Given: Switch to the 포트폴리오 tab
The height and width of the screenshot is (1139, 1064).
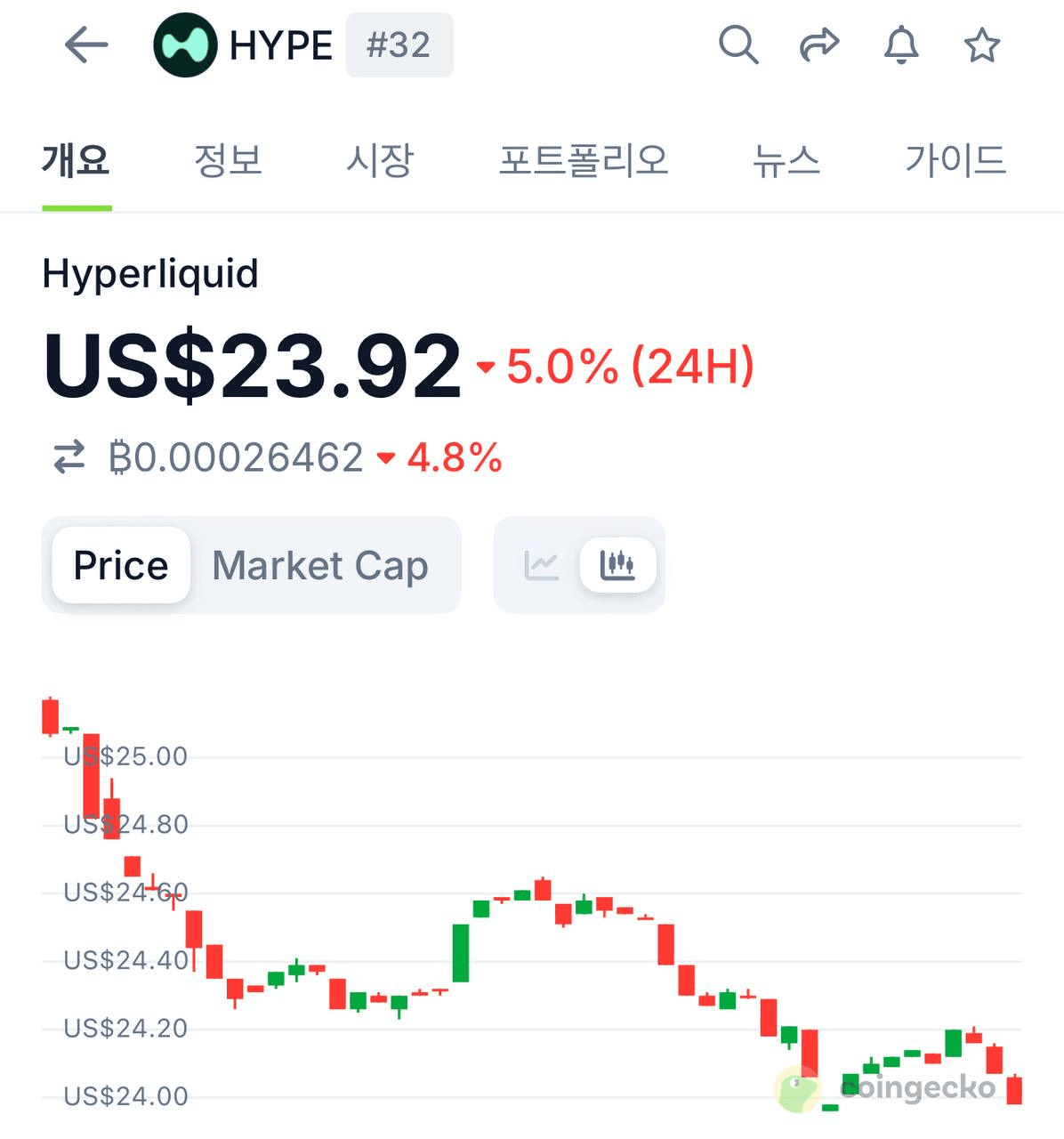Looking at the screenshot, I should point(584,160).
